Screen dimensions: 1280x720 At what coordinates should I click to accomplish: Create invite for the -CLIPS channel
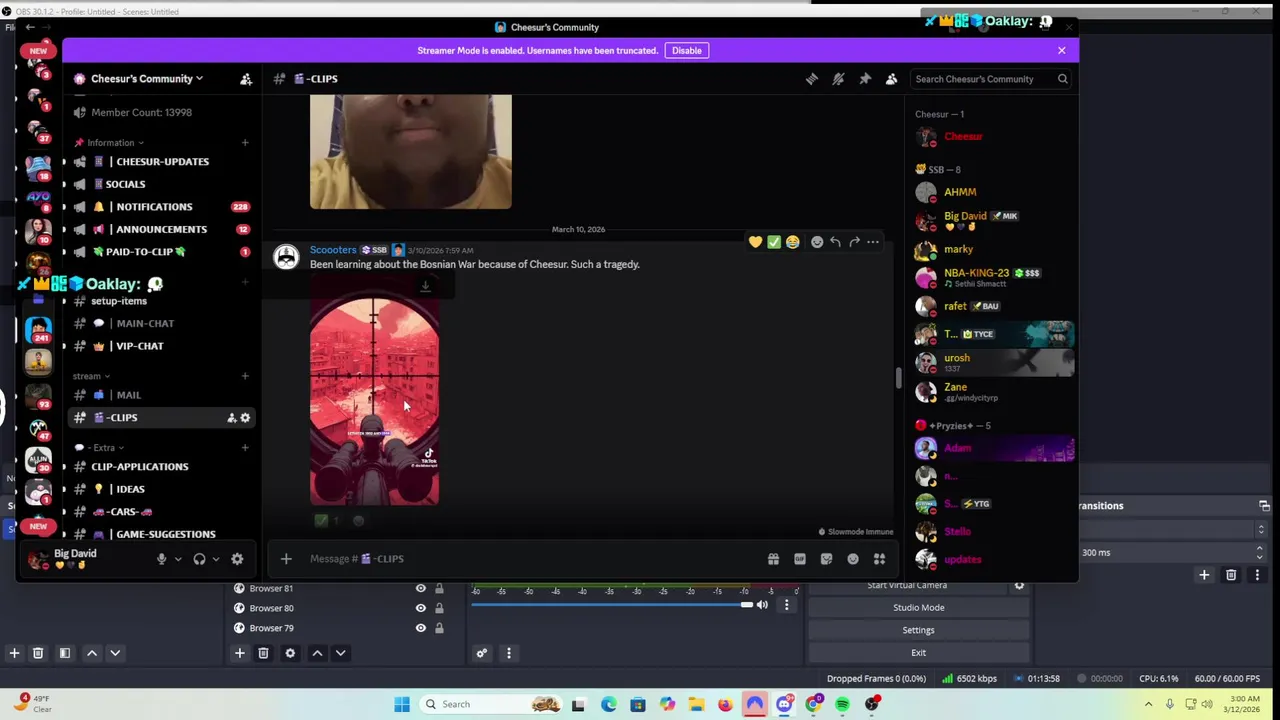tap(231, 418)
